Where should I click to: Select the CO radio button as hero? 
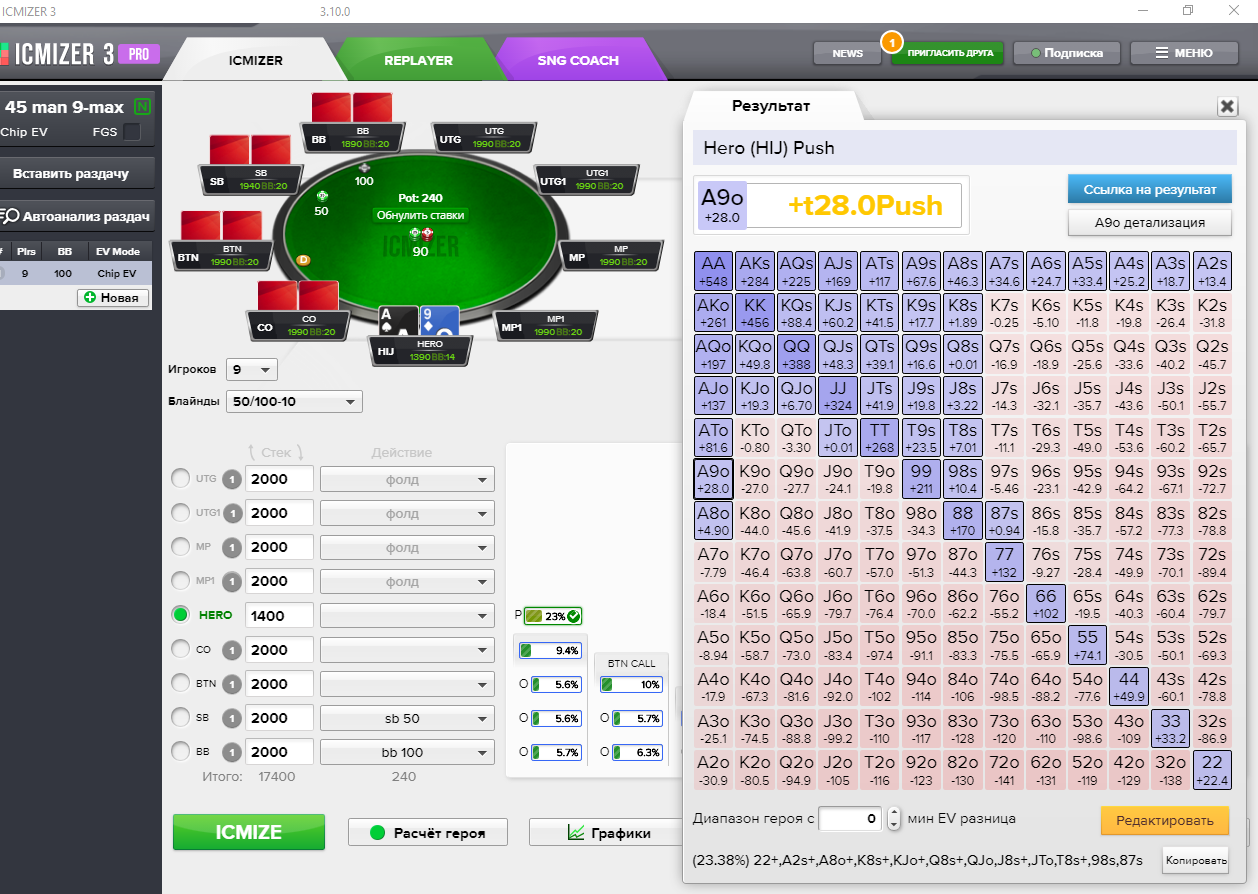coord(180,649)
